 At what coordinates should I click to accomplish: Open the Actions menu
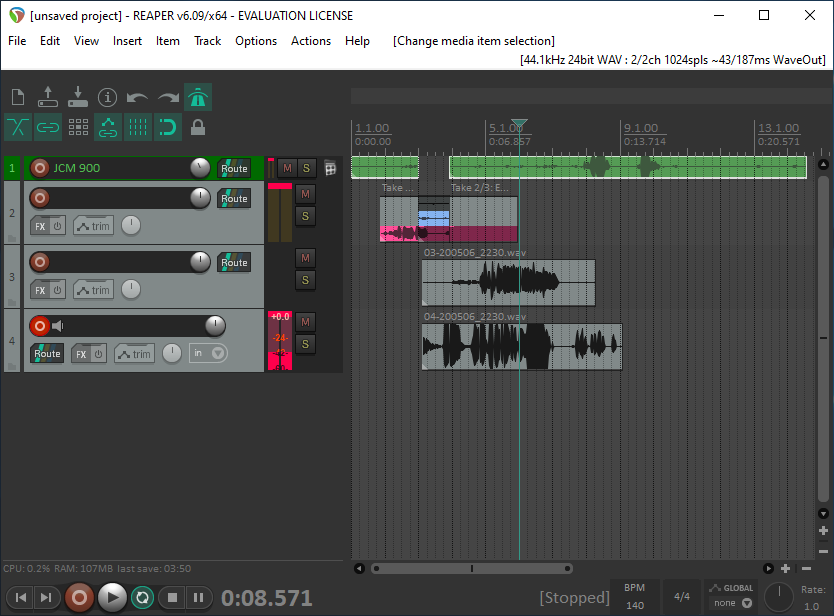(x=311, y=41)
